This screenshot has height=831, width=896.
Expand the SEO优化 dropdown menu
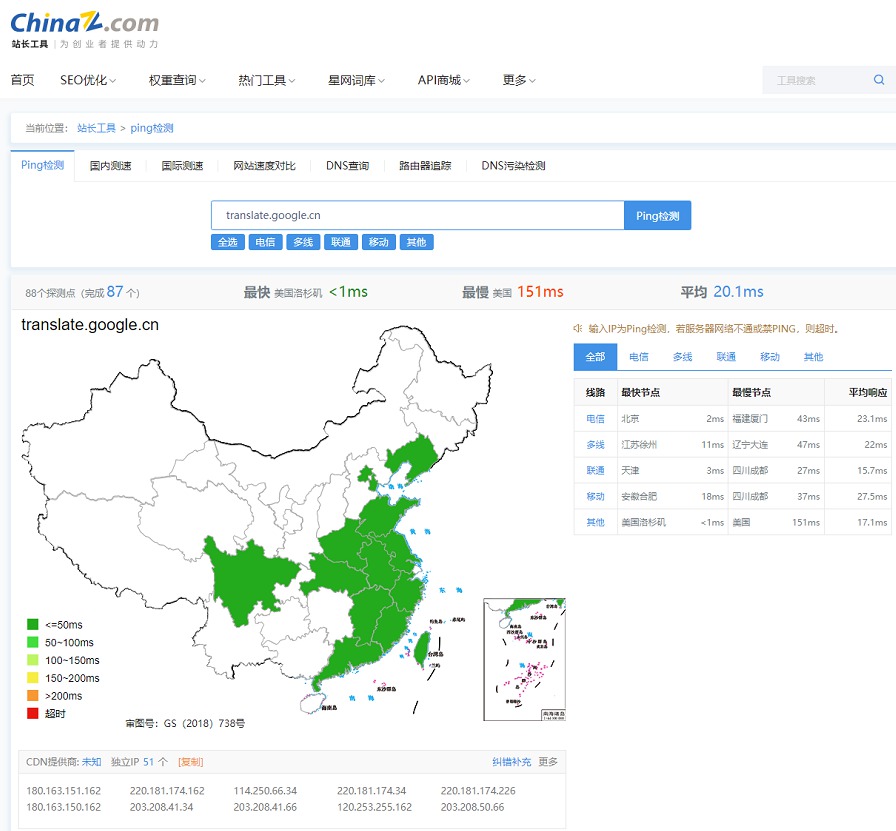(88, 80)
